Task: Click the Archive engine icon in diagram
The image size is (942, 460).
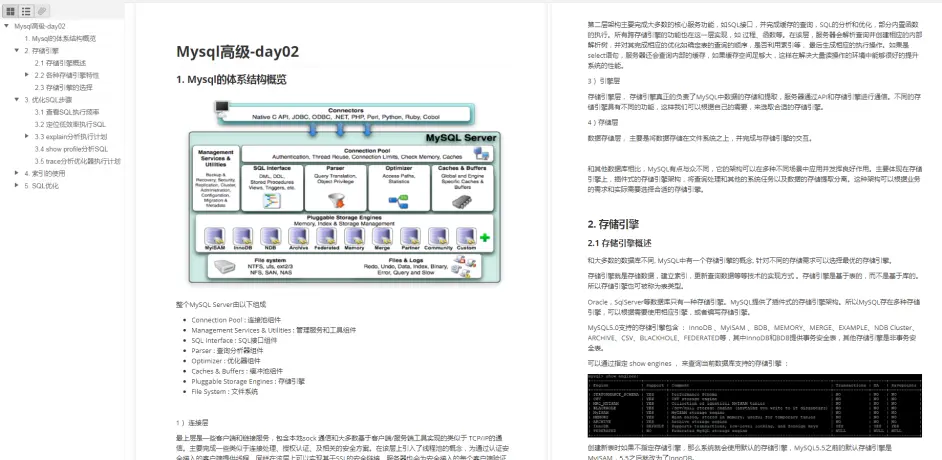Action: (x=298, y=236)
